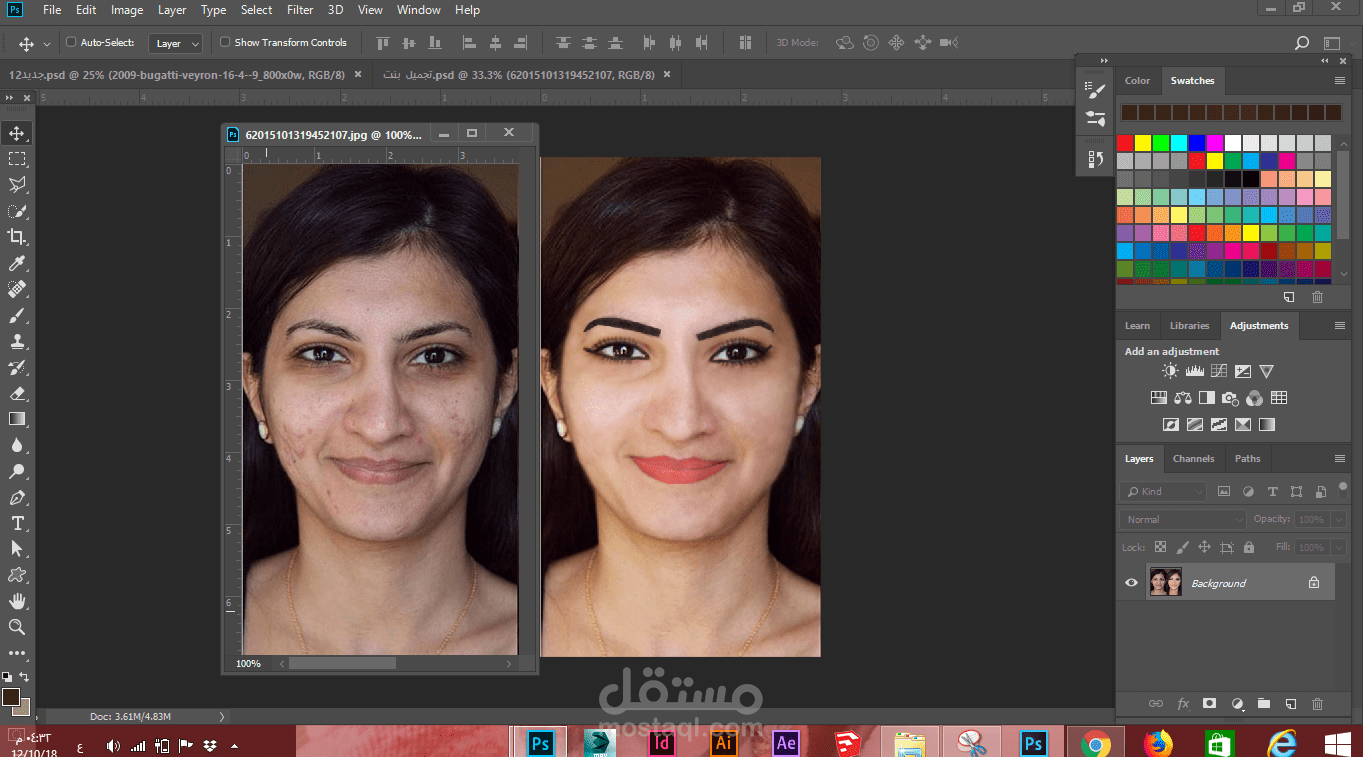The width and height of the screenshot is (1363, 757).
Task: Hide the Background layer with eye icon
Action: [x=1131, y=583]
